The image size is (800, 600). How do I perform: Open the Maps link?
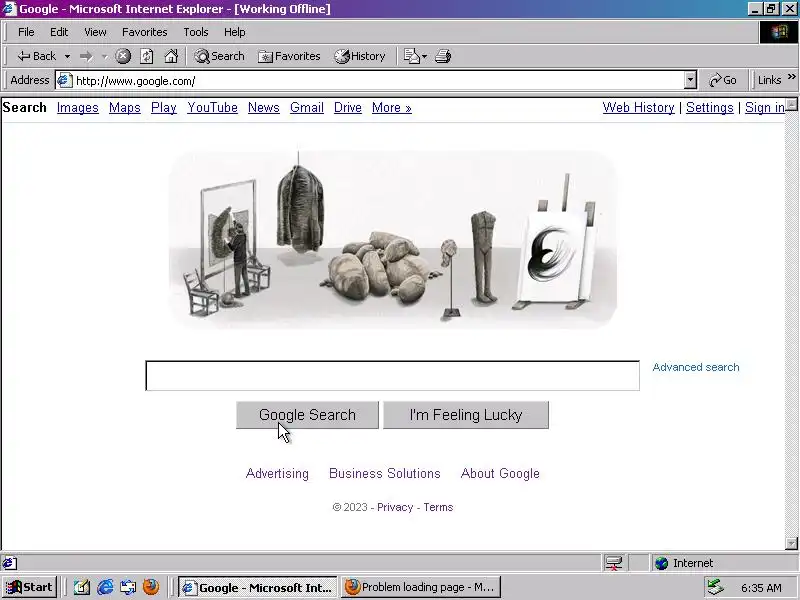click(124, 108)
